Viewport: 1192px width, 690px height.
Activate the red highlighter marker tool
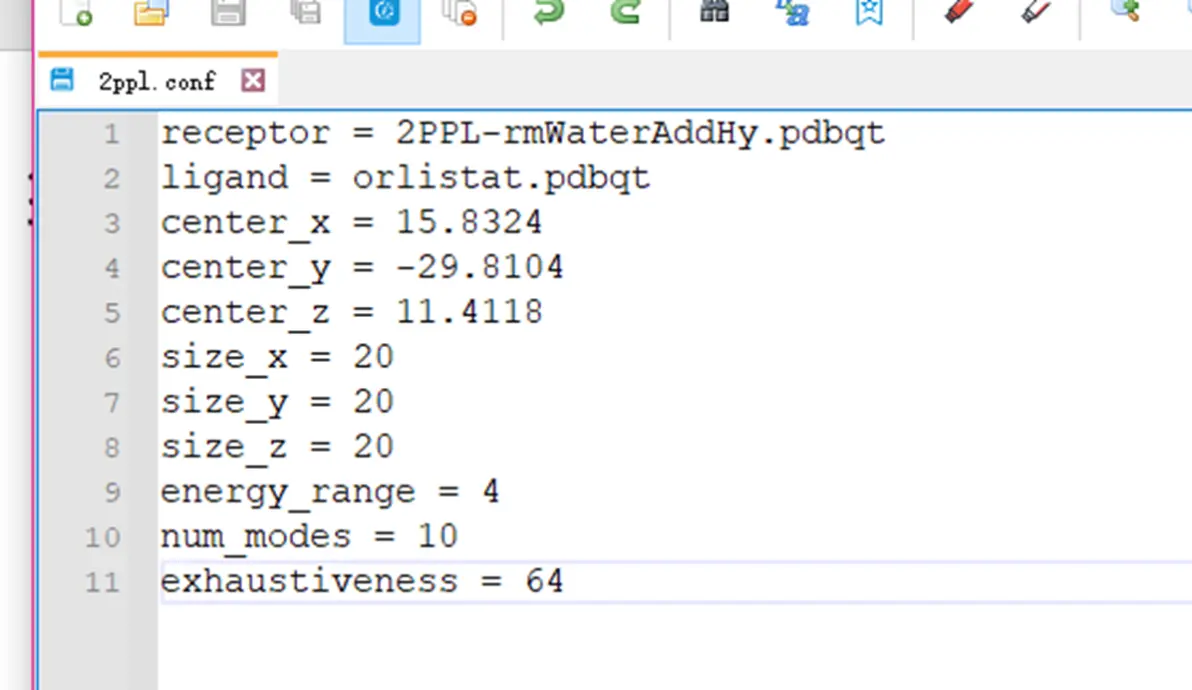[956, 14]
